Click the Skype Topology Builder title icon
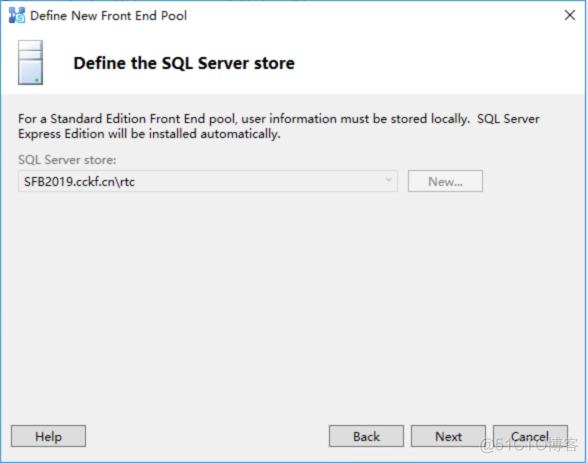This screenshot has height=463, width=588. coord(16,15)
